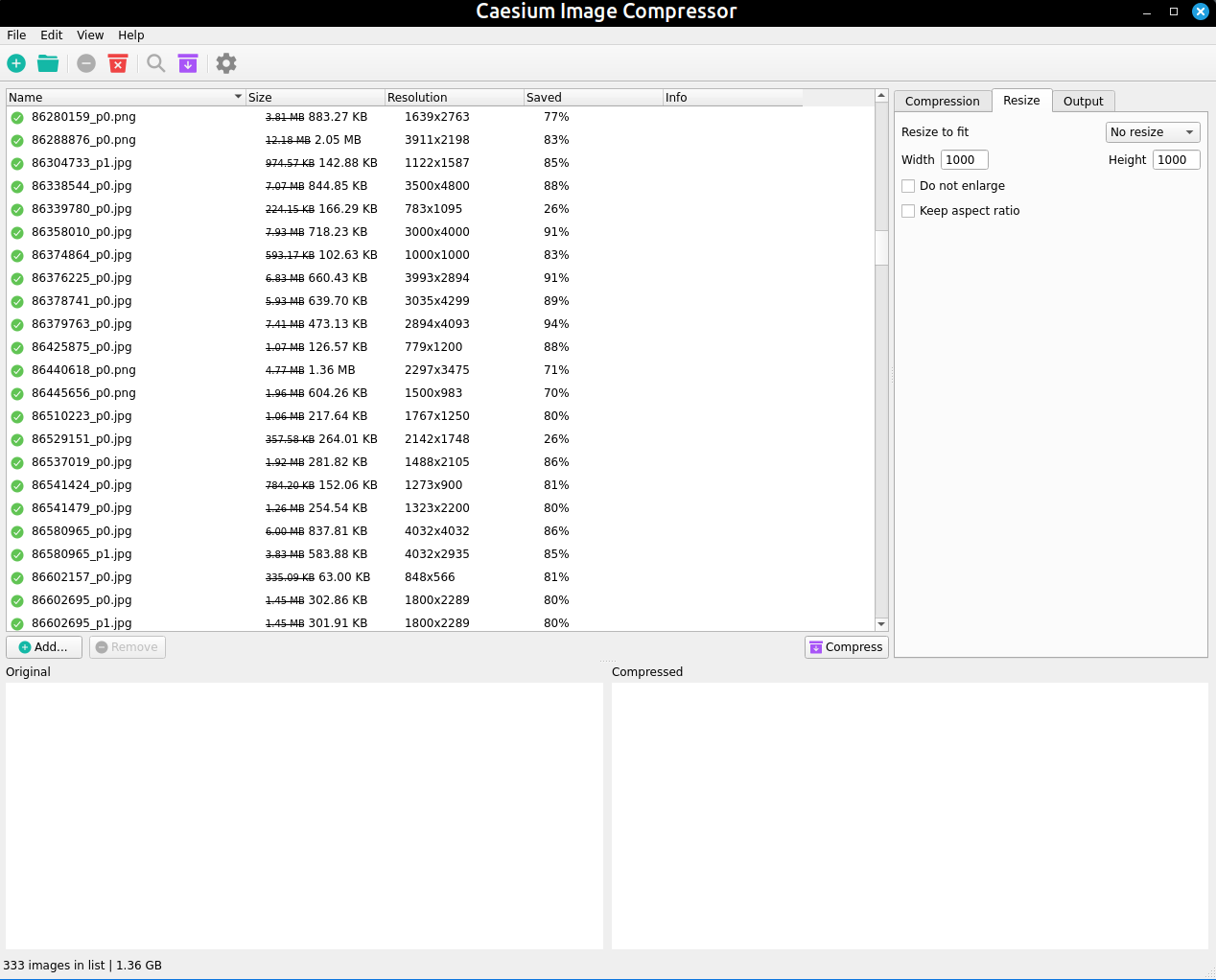Open the Help menu
The height and width of the screenshot is (980, 1216).
pos(131,35)
